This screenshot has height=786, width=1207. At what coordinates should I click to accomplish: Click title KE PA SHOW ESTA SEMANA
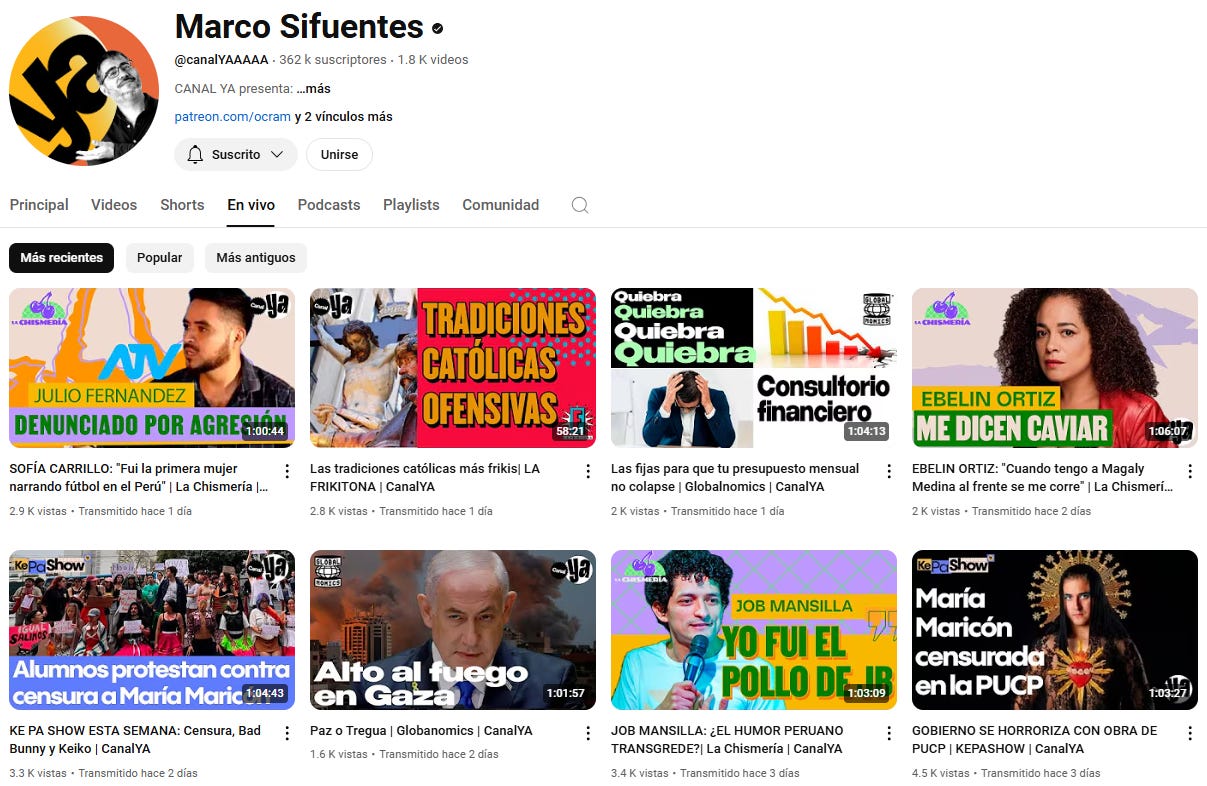[134, 740]
